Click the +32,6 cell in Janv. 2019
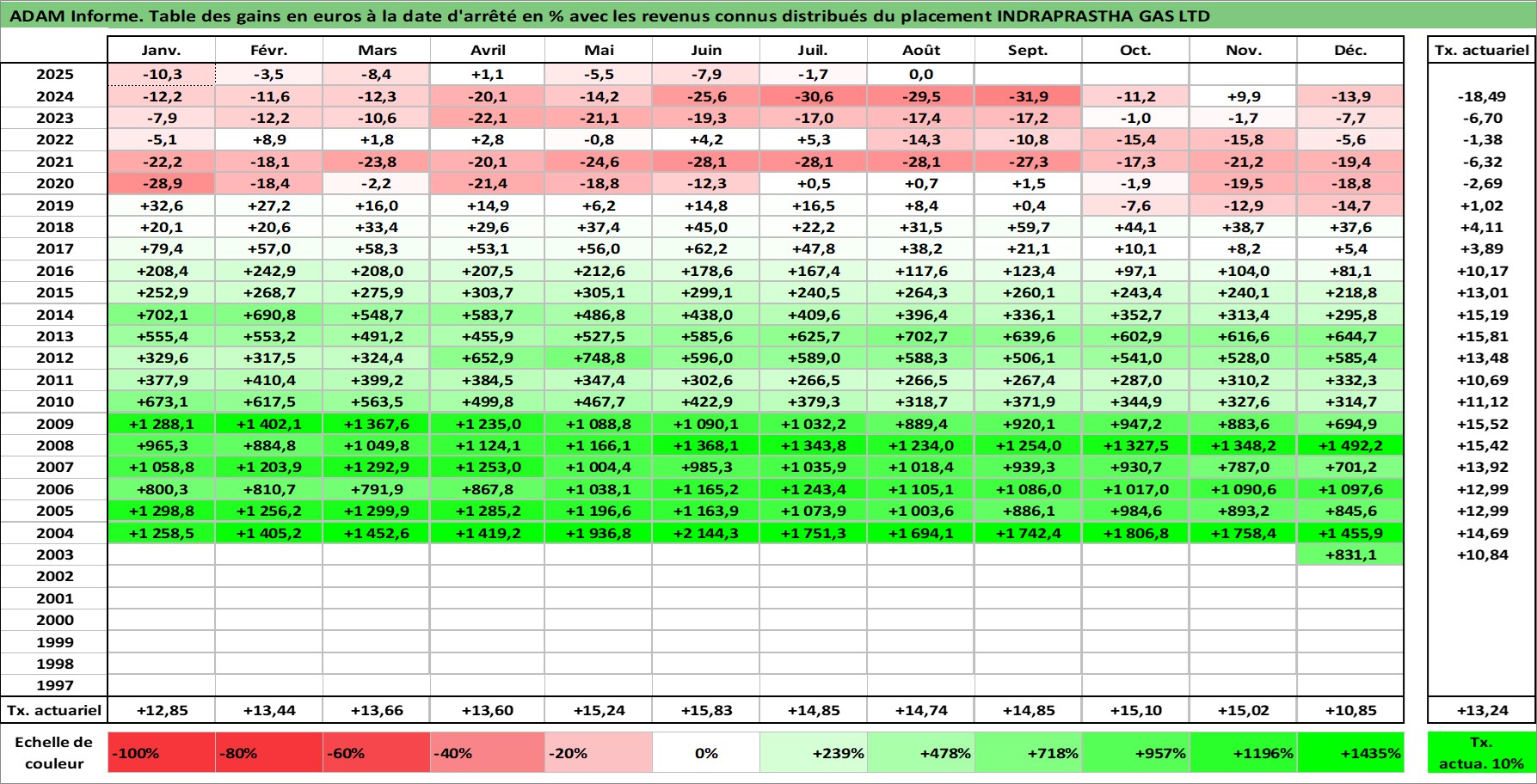The width and height of the screenshot is (1537, 784). (x=162, y=205)
